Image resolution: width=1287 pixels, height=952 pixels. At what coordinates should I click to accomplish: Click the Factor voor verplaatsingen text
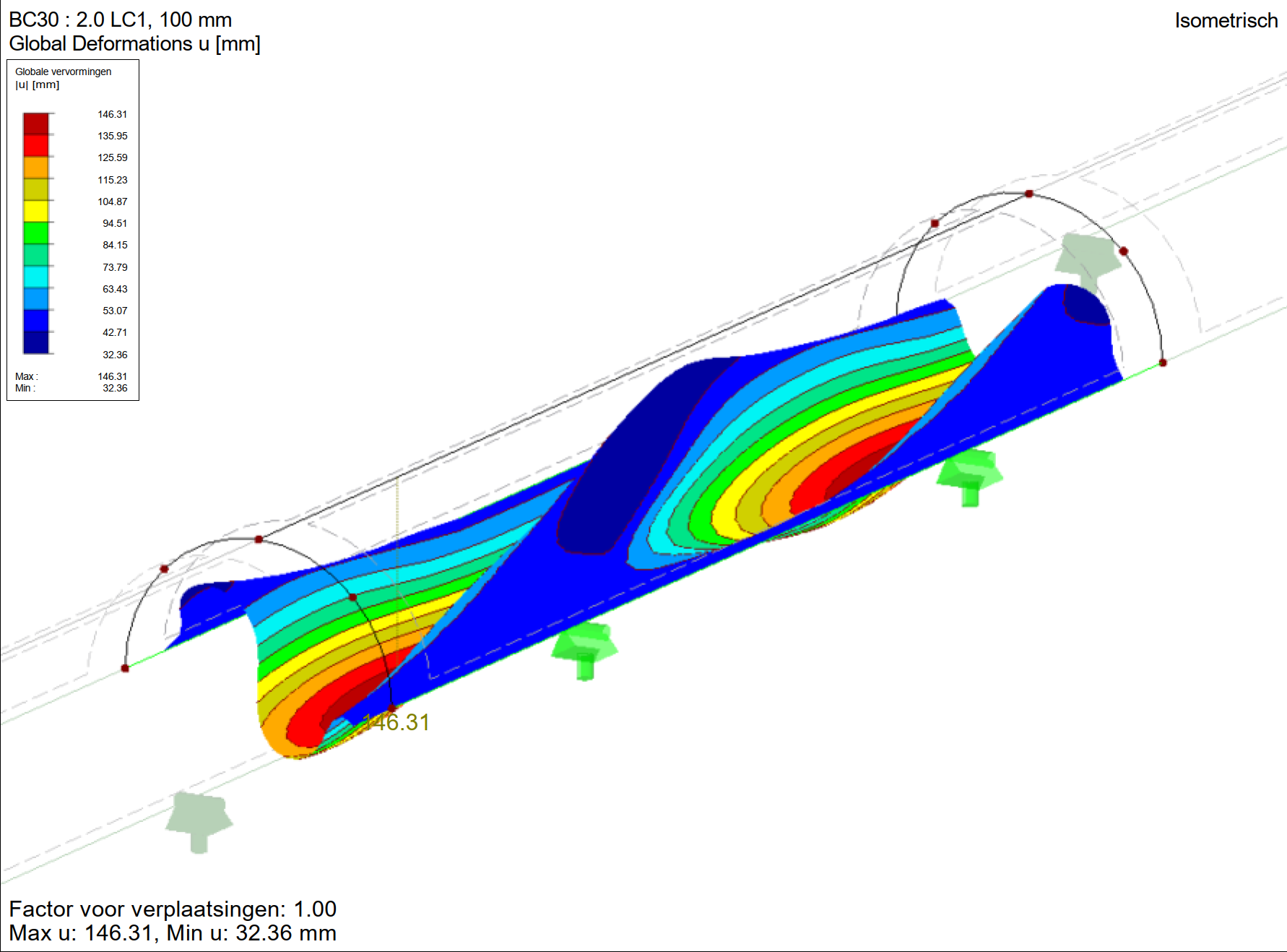[173, 909]
